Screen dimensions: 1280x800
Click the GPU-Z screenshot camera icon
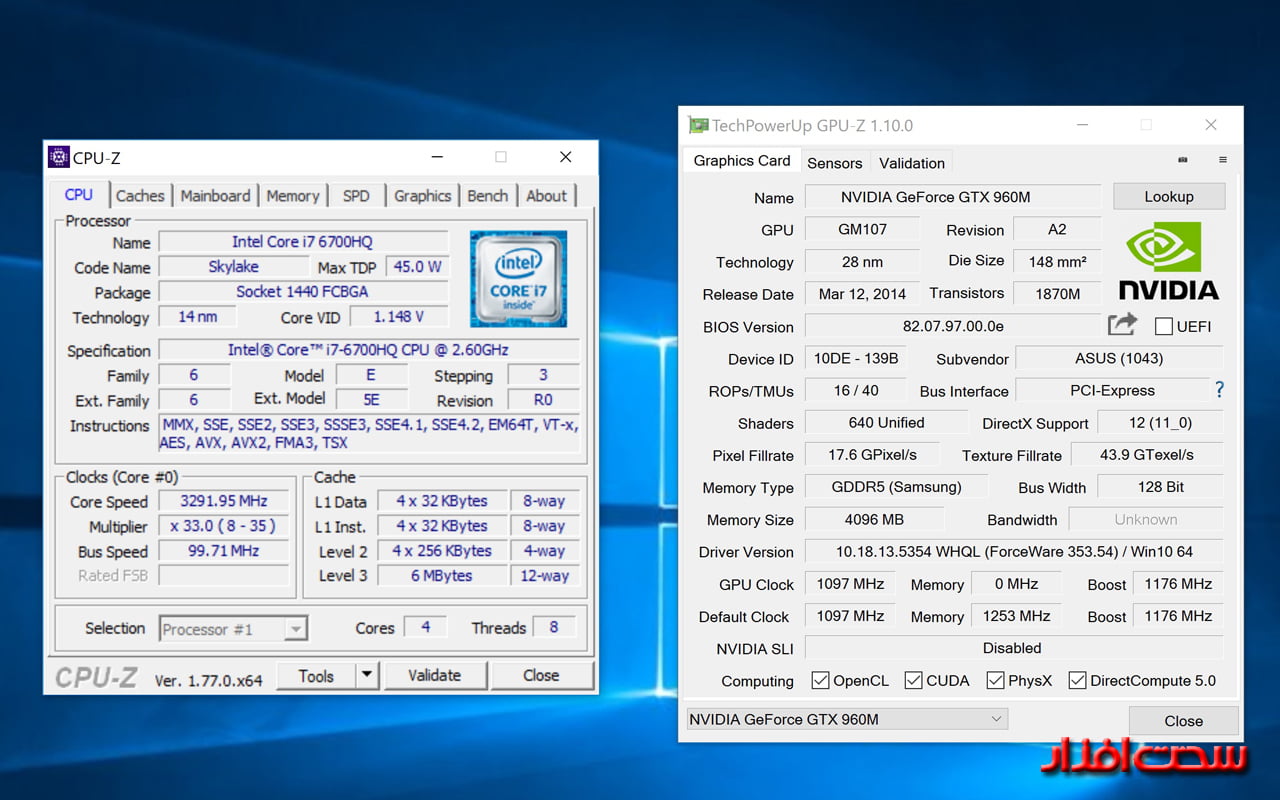pyautogui.click(x=1183, y=160)
